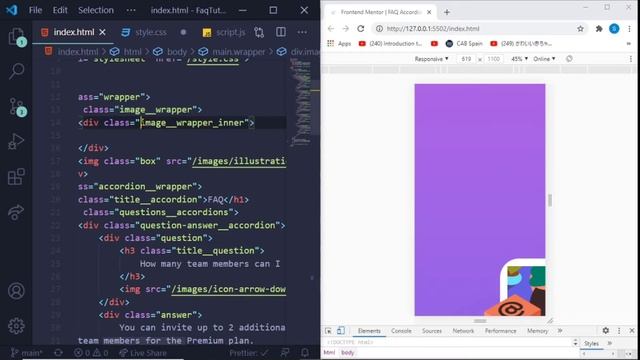
Task: Click Live Share in the status bar
Action: [x=143, y=353]
